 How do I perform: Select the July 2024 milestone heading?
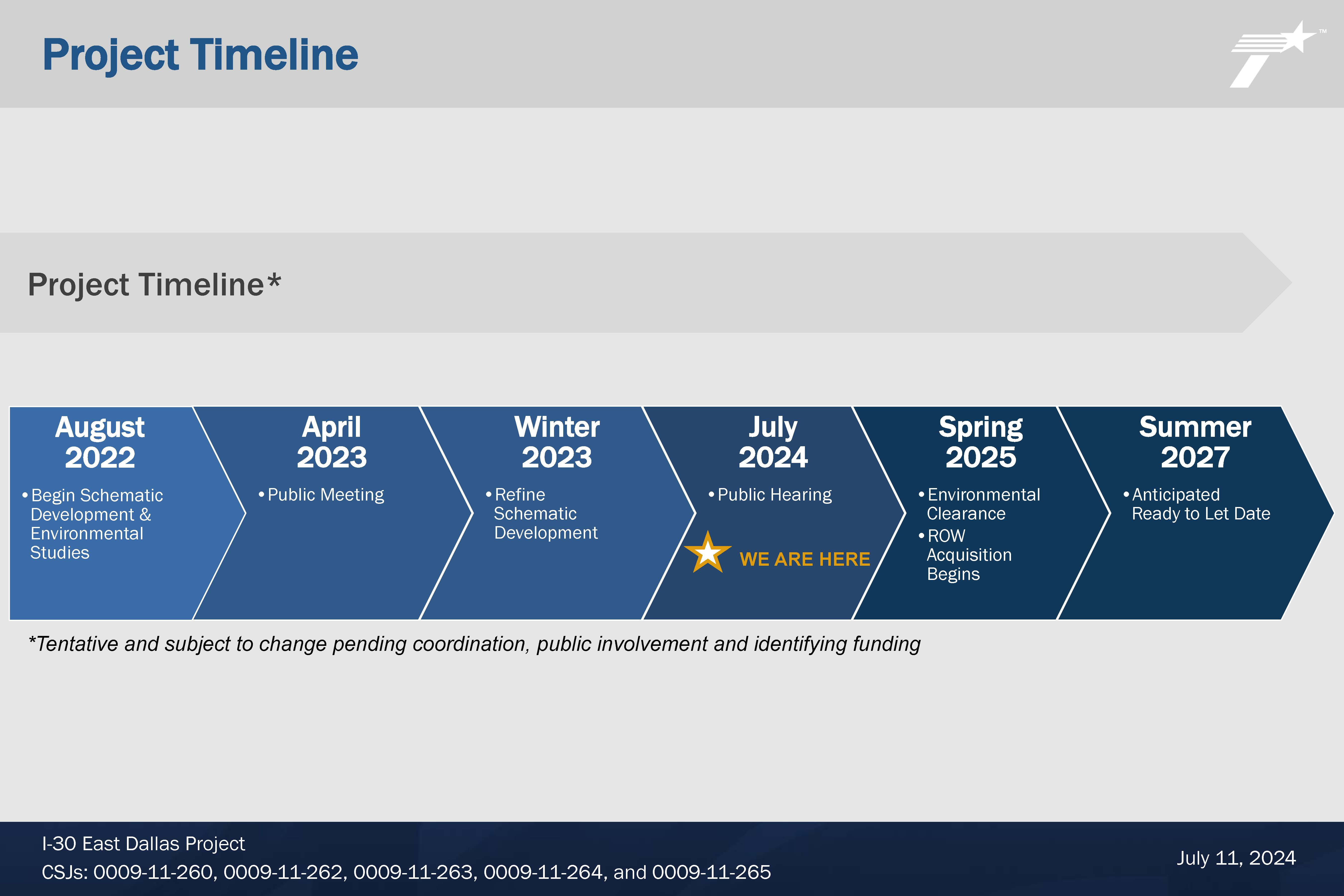pos(773,442)
